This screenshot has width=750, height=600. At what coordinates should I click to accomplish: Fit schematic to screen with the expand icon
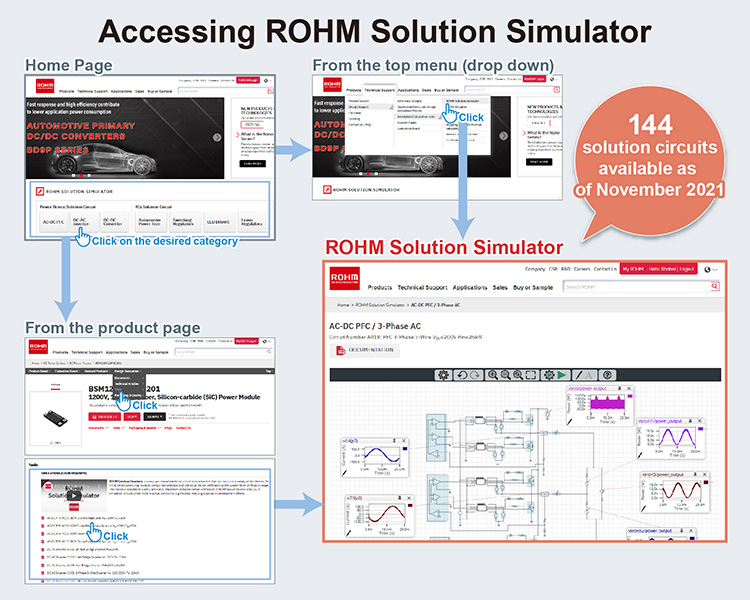click(531, 375)
